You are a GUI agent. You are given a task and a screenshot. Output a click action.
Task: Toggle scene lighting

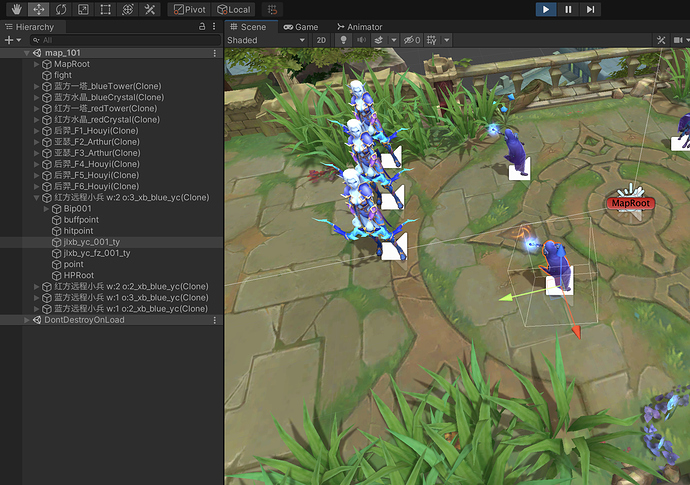pyautogui.click(x=343, y=40)
